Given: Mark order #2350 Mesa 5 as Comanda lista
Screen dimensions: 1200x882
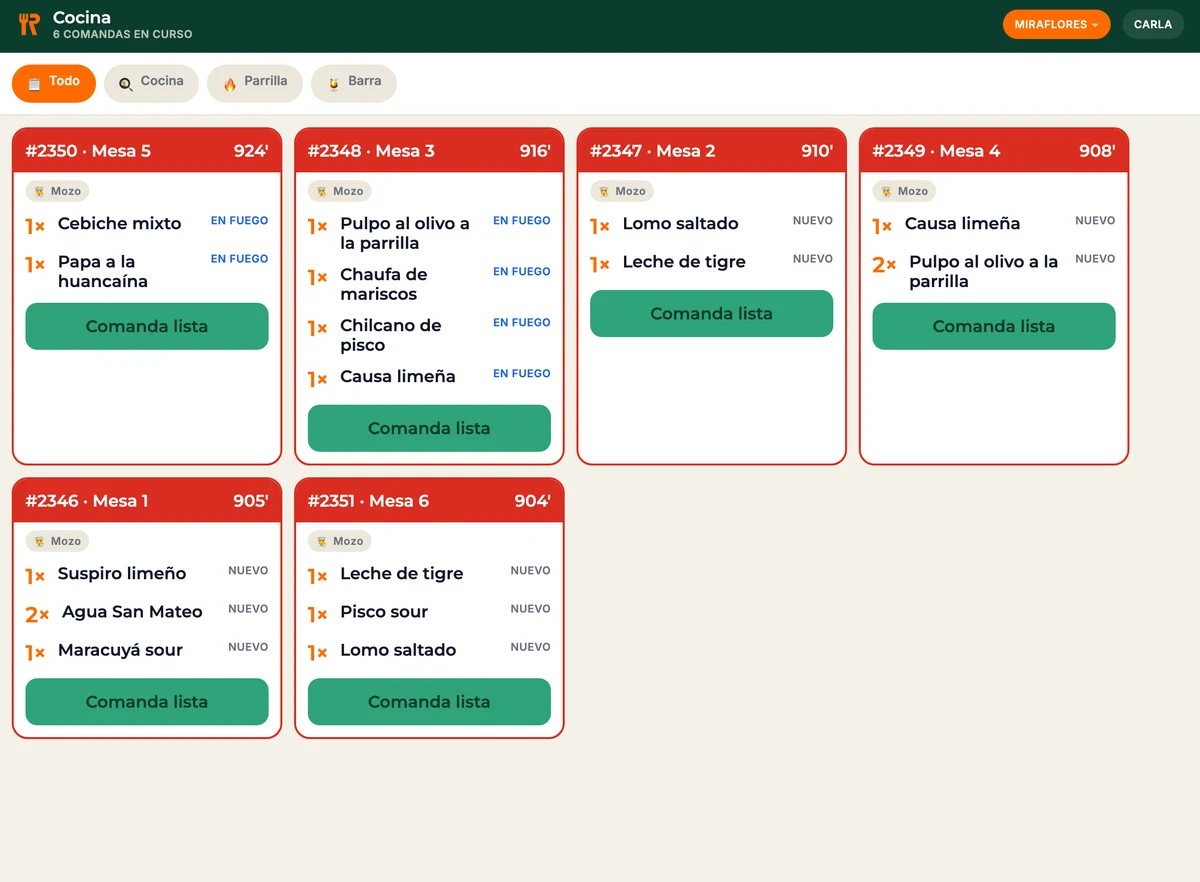Looking at the screenshot, I should pos(147,326).
